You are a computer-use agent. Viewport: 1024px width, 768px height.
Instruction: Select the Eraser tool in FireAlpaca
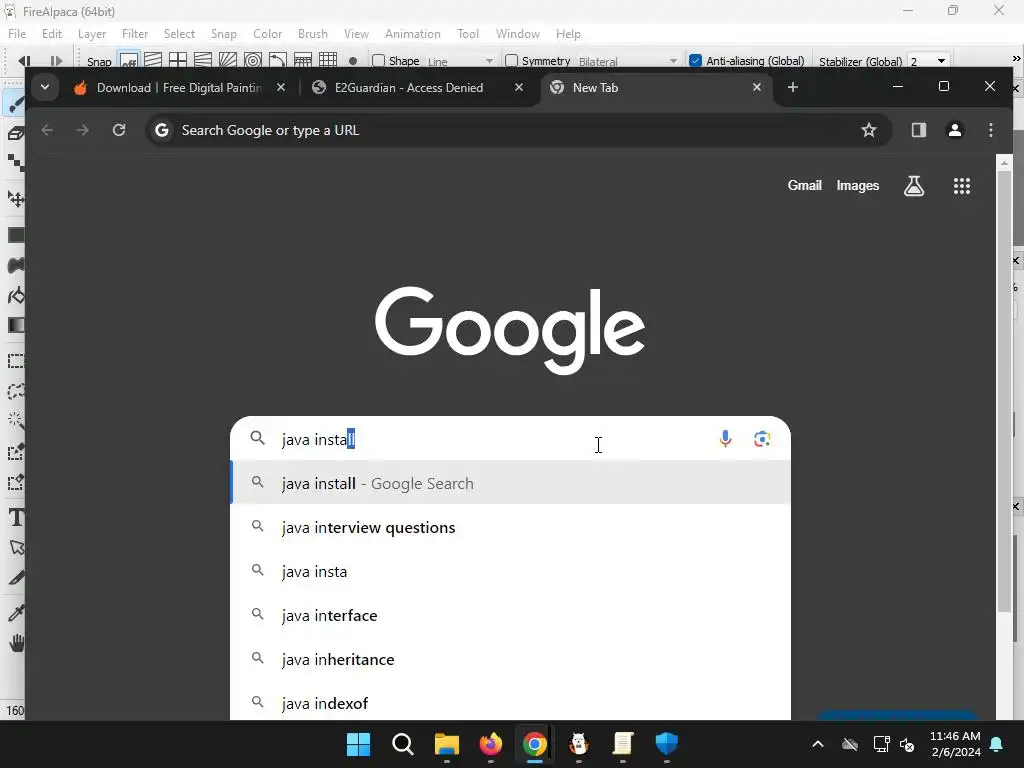[16, 134]
